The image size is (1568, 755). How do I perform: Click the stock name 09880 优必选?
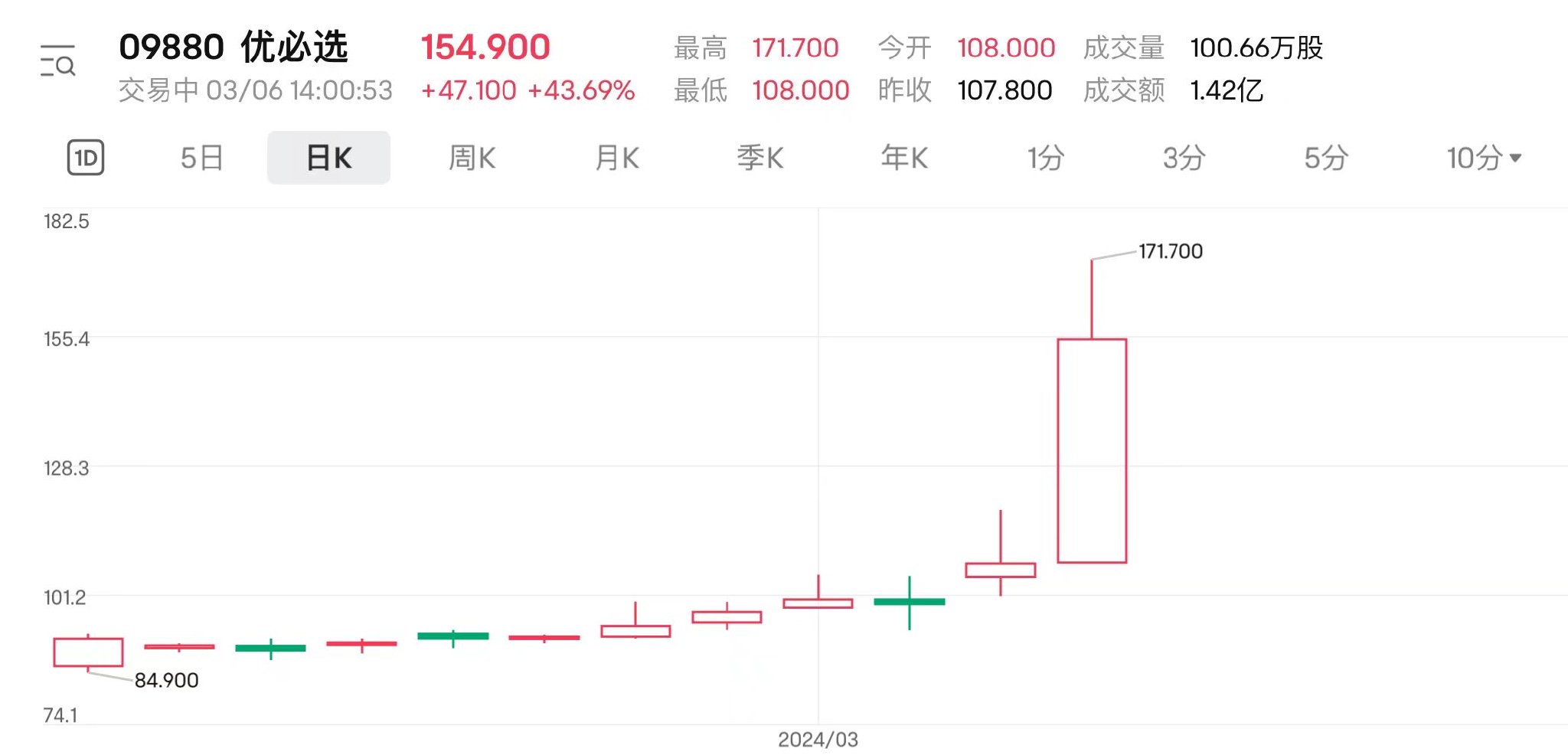point(234,47)
